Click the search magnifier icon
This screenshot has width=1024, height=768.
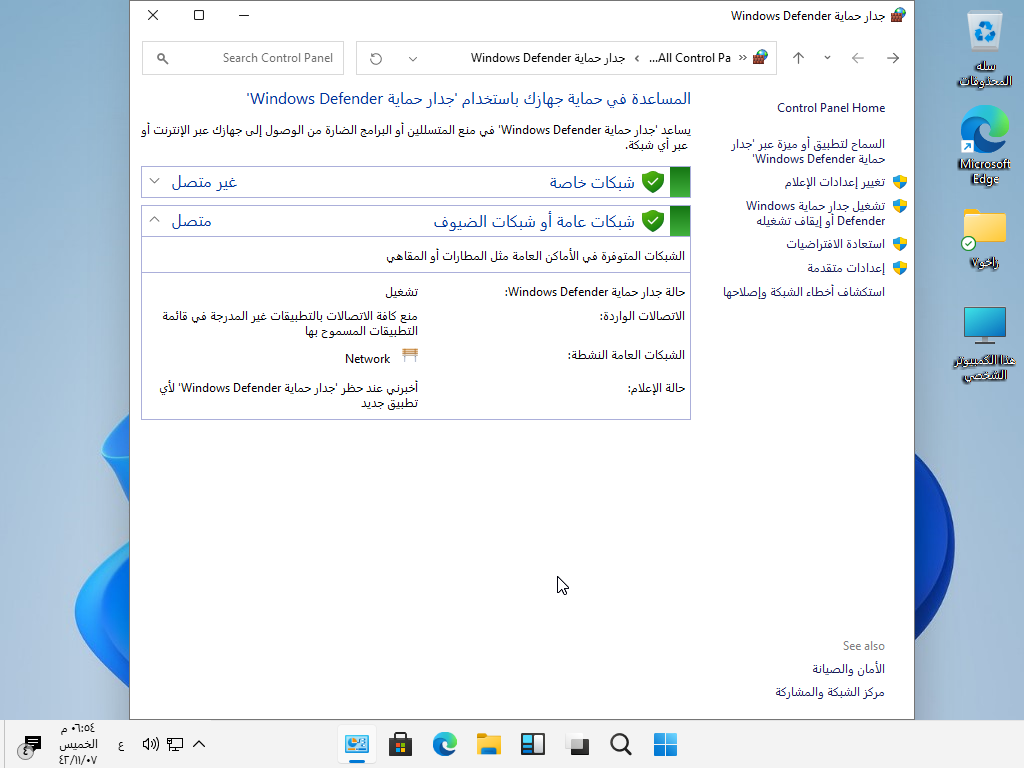coord(163,59)
